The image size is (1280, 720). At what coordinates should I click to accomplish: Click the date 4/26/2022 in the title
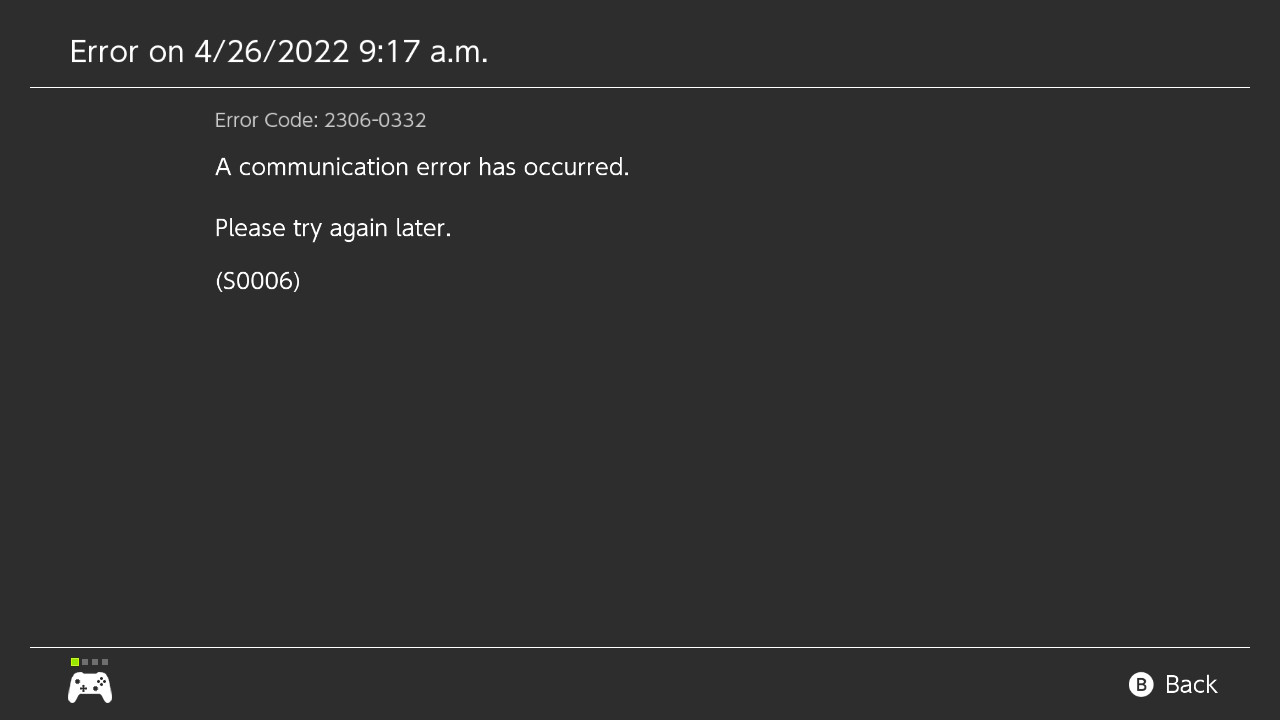click(x=271, y=52)
